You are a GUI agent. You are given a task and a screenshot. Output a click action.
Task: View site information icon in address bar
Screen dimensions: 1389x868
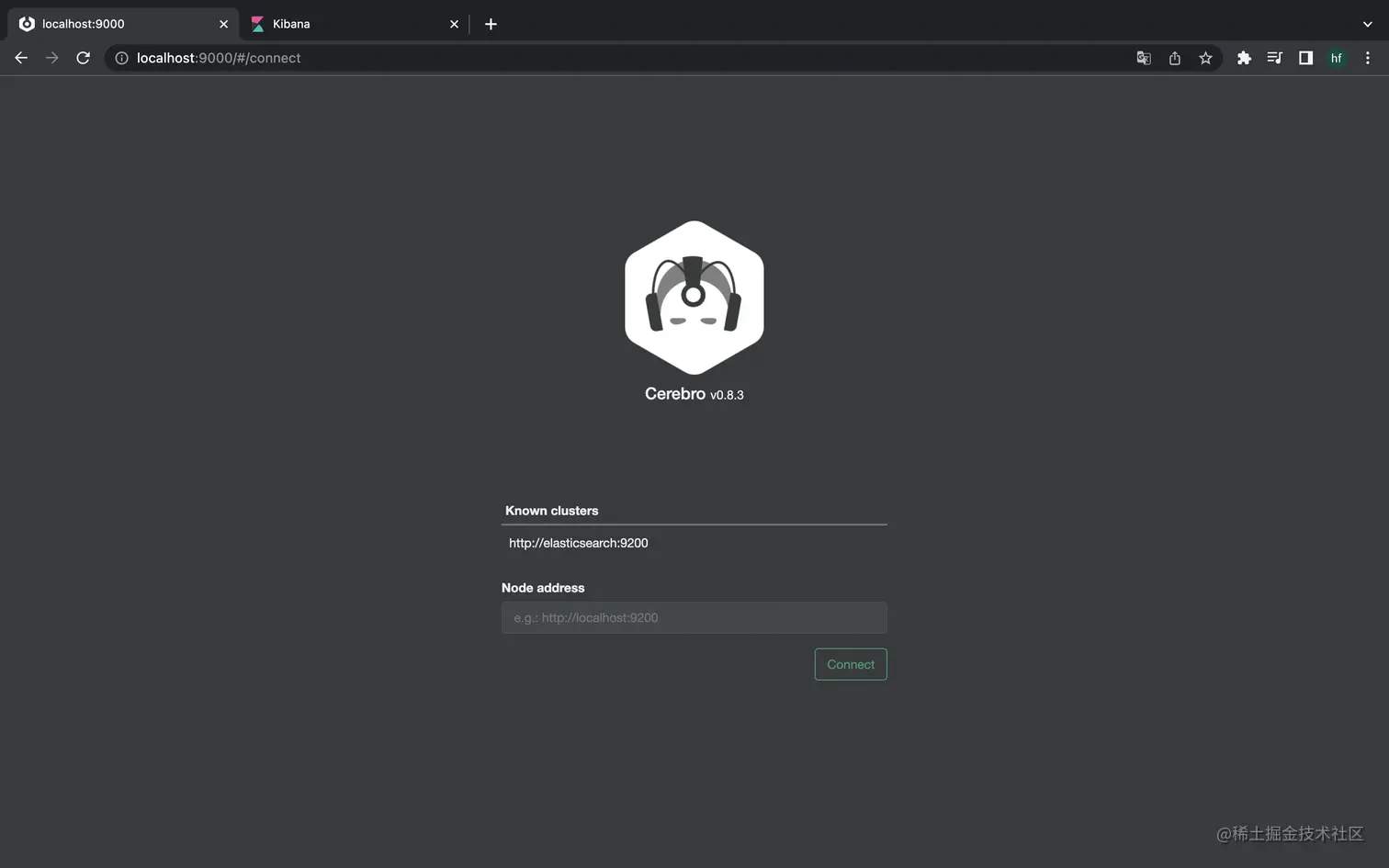click(x=121, y=58)
